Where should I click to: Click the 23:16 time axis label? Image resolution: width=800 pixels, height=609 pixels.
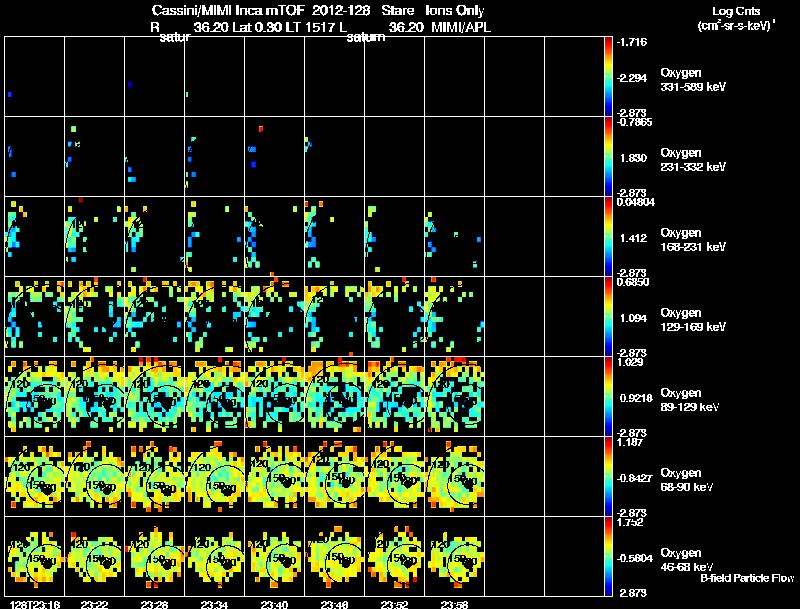[35, 604]
